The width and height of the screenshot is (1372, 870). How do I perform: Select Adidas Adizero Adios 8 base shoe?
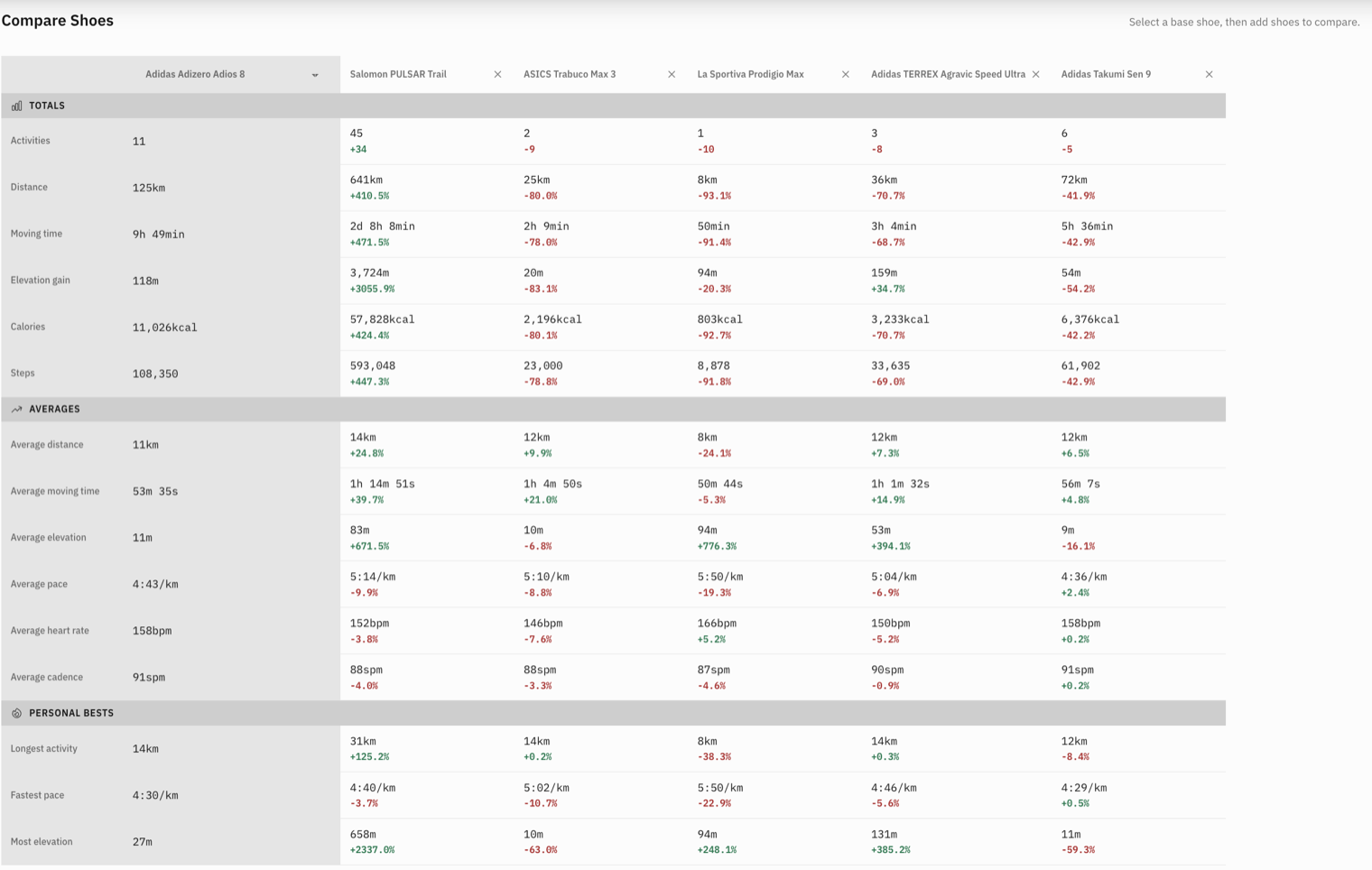(x=195, y=74)
